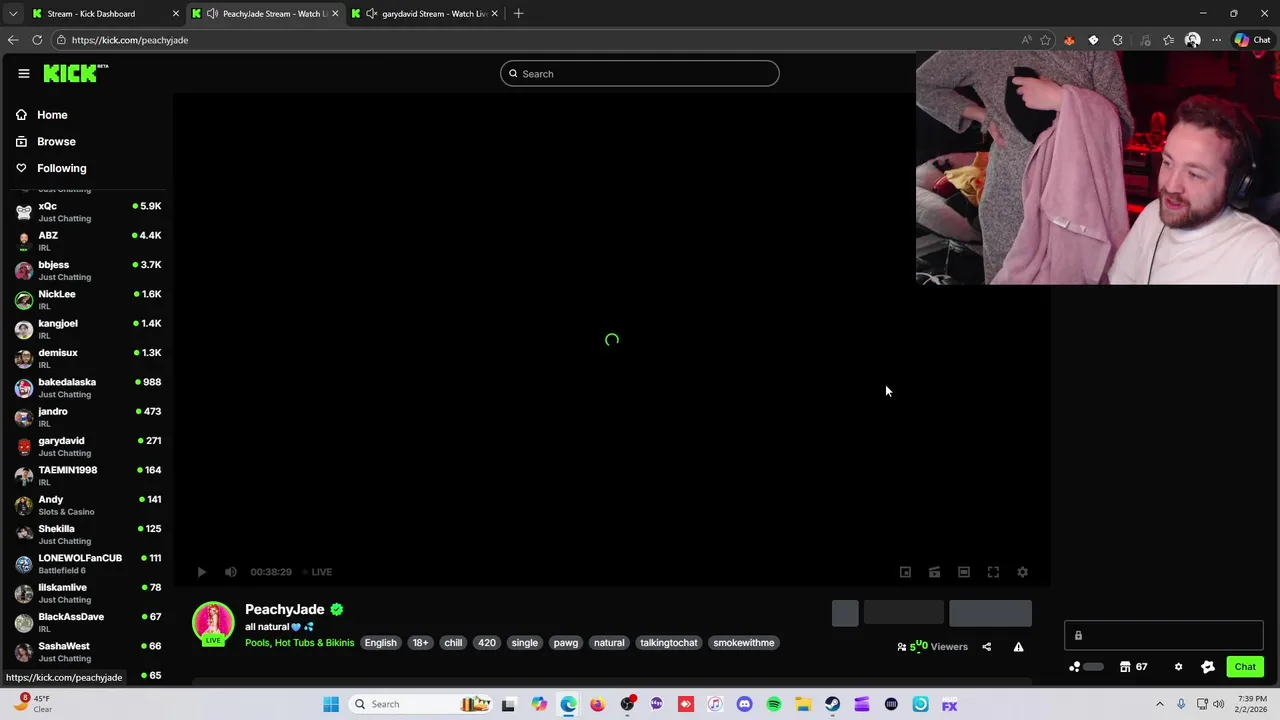Click the address bar URL
Screen dimensions: 1280x720
click(x=130, y=40)
